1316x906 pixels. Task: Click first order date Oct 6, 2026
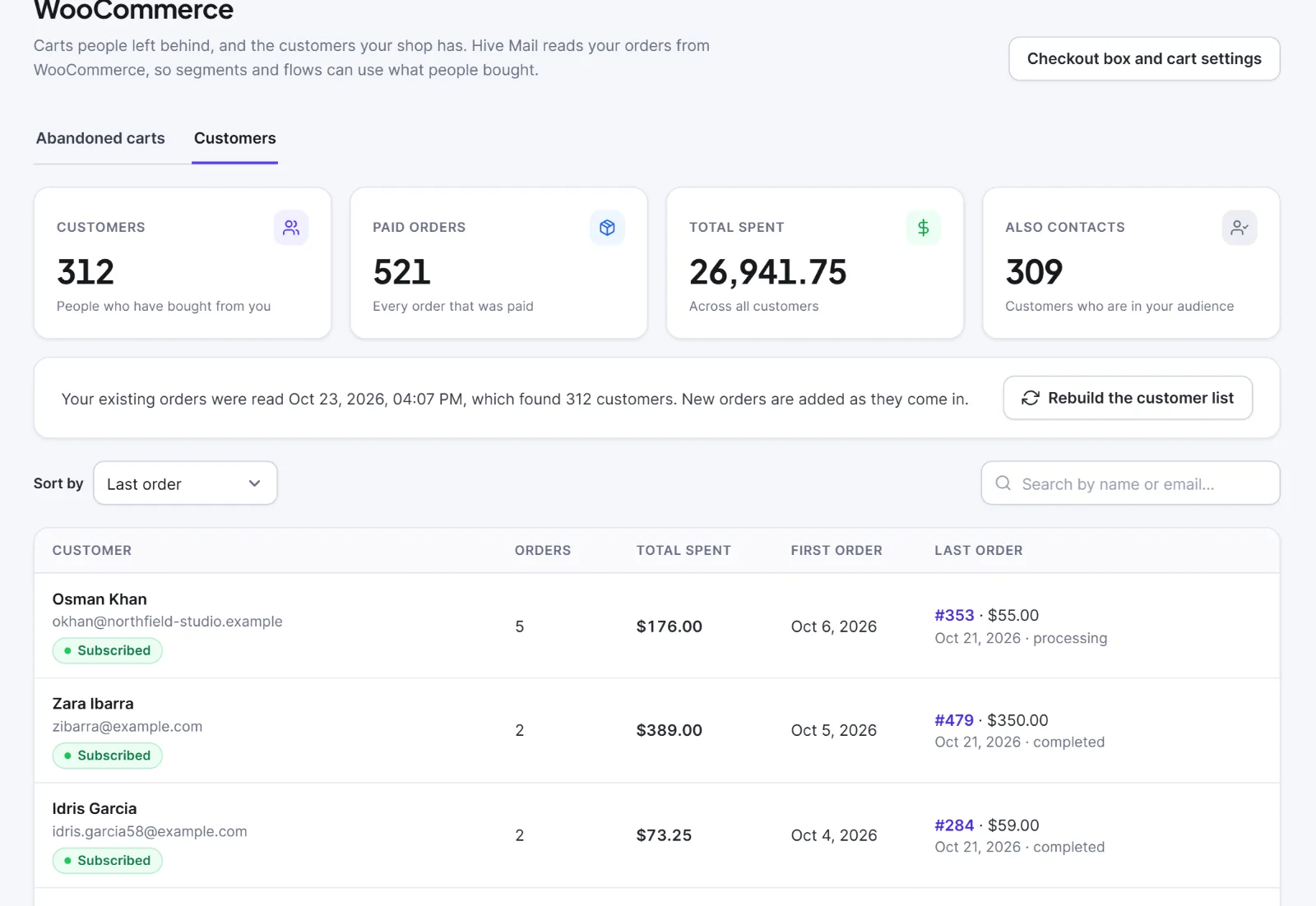pos(834,626)
